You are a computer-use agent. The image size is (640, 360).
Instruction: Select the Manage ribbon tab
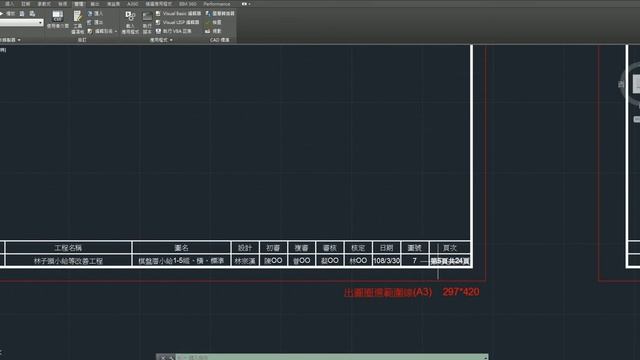tap(78, 4)
